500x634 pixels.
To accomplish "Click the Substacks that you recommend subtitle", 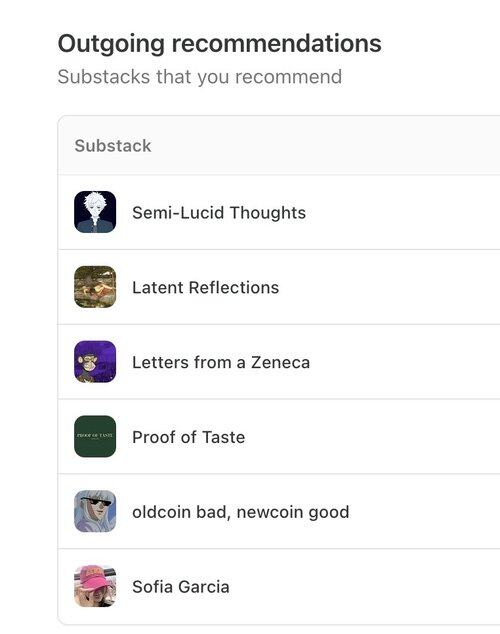I will (200, 77).
